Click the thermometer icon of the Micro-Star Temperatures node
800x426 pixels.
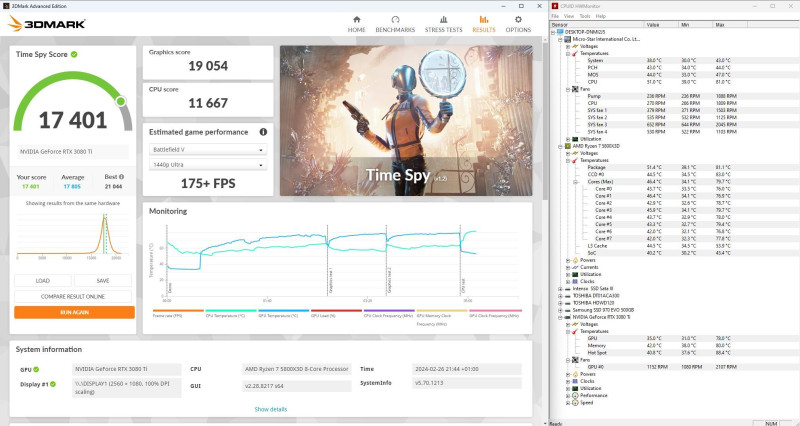[575, 53]
